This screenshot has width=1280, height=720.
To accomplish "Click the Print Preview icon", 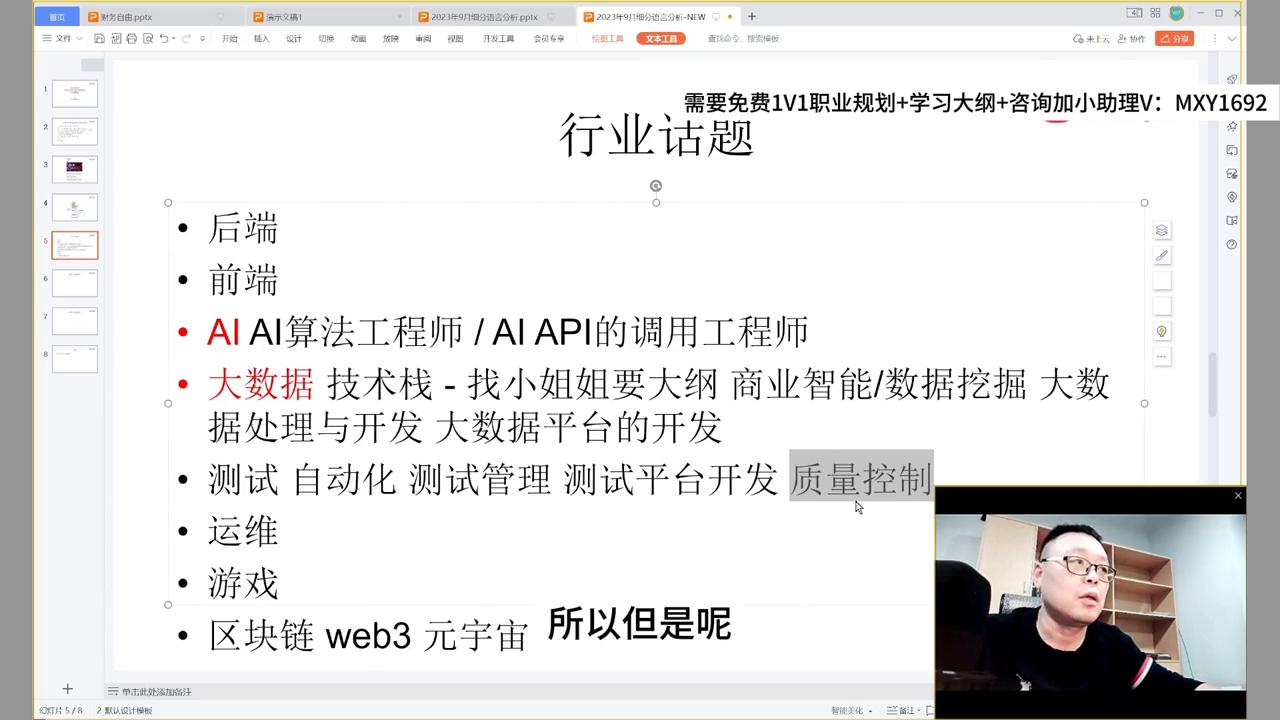I will click(149, 38).
